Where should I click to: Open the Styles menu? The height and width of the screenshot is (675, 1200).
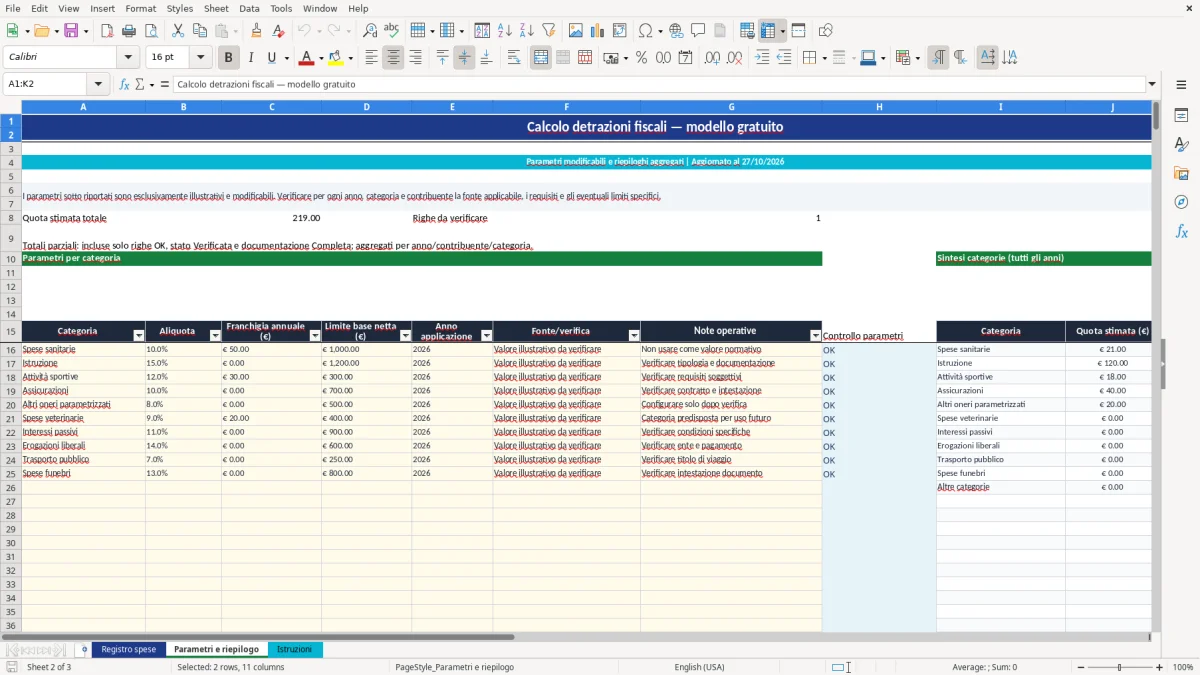pyautogui.click(x=180, y=8)
